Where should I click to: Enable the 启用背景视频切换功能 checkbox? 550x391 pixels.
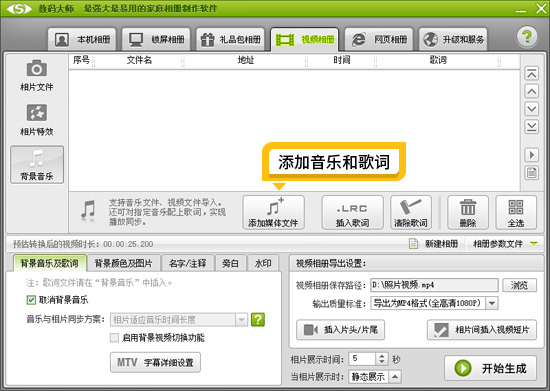[x=114, y=338]
